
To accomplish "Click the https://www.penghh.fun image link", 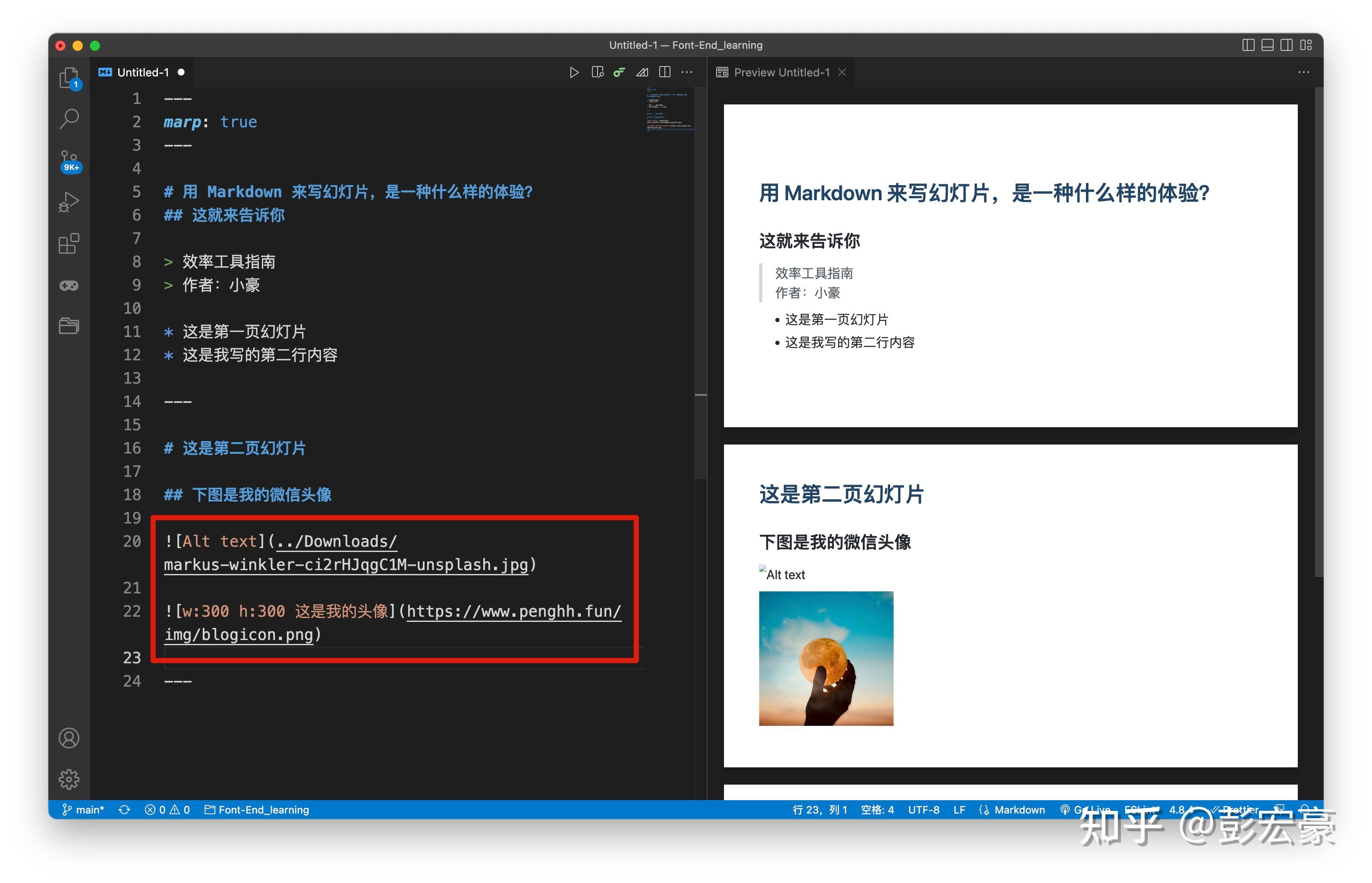I will point(513,611).
